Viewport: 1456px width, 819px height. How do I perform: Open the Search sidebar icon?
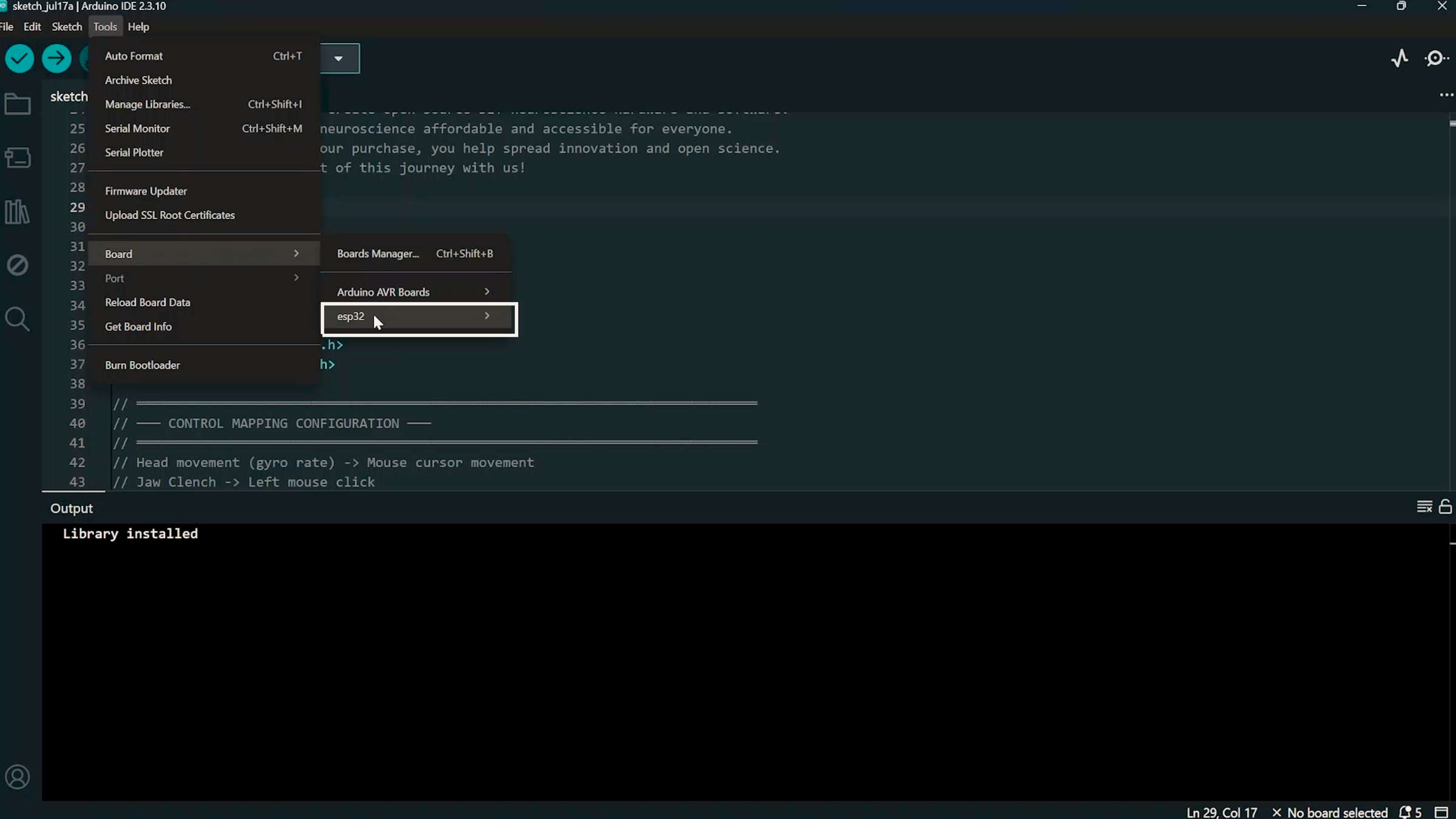pos(18,319)
